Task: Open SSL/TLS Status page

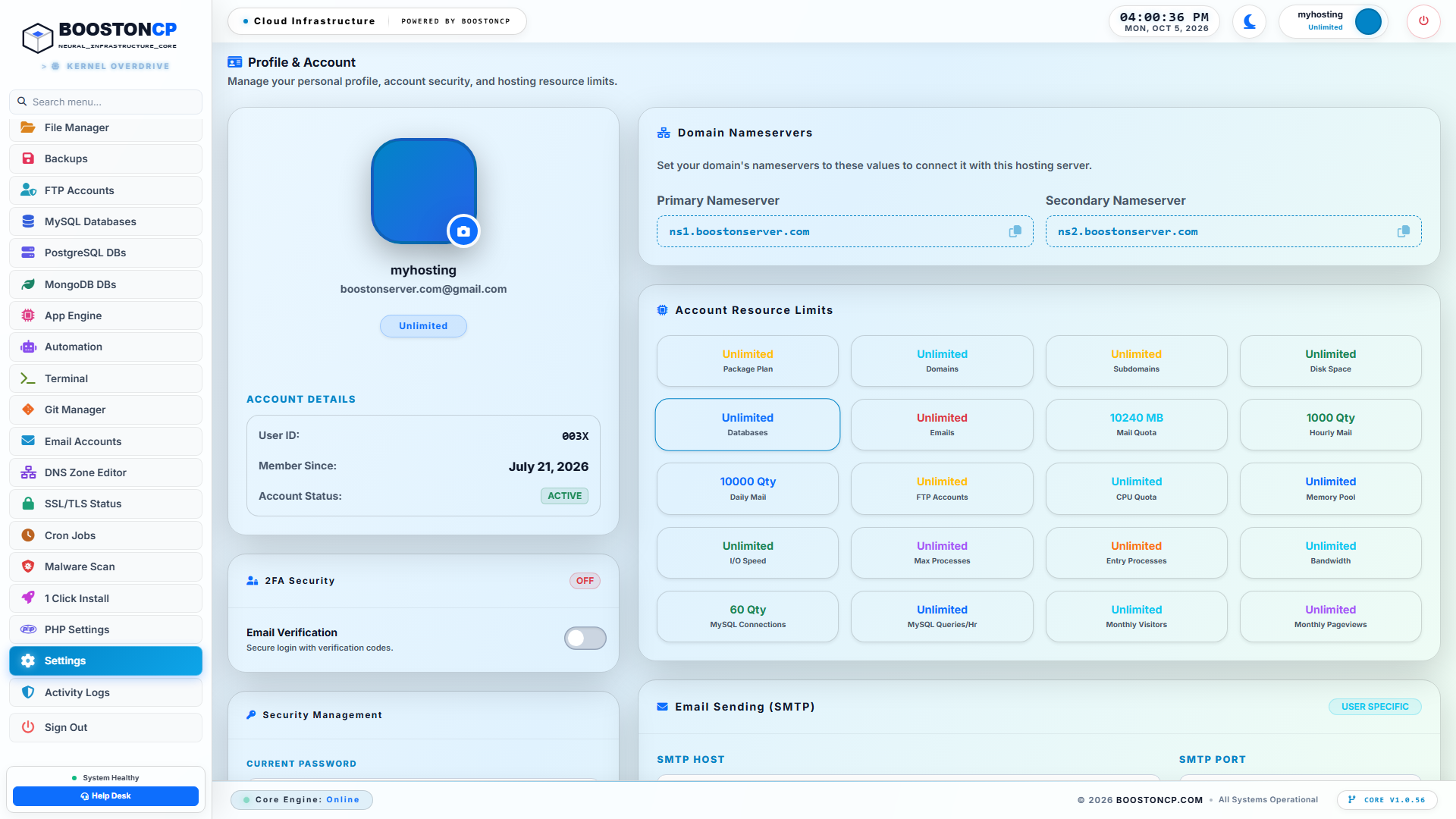Action: tap(105, 504)
